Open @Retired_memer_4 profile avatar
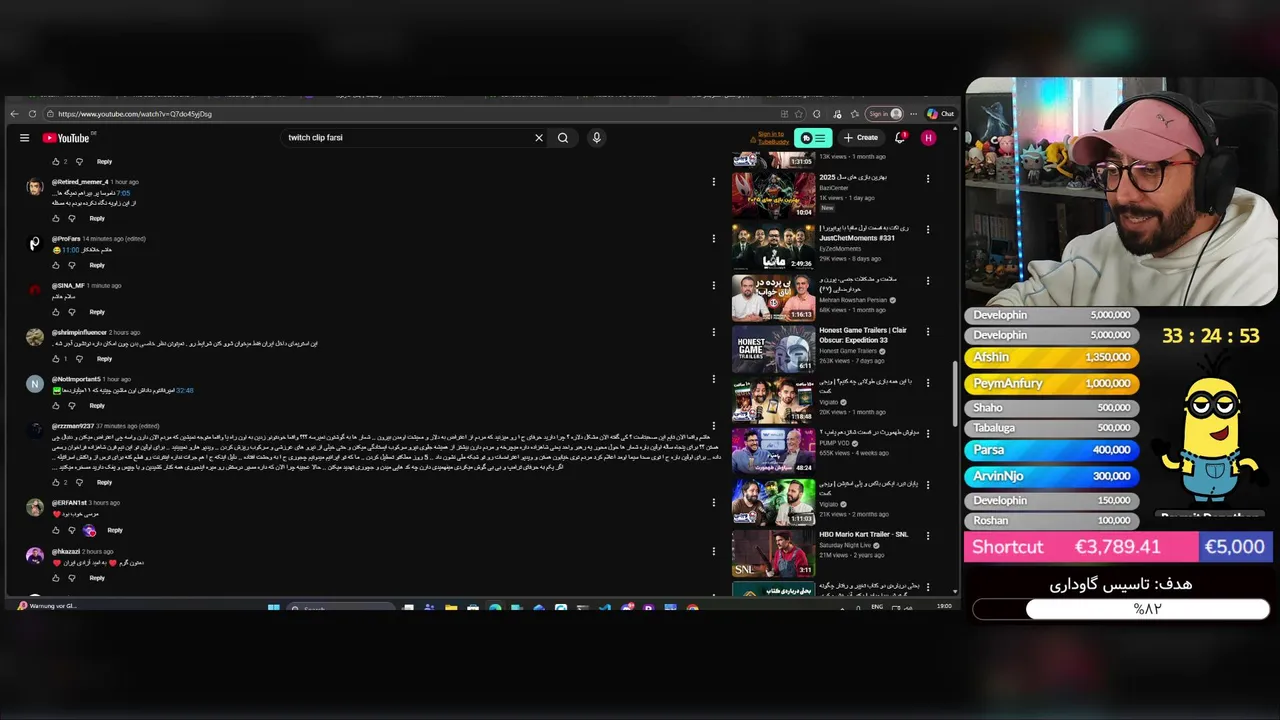Screen dimensions: 1280x720 pos(35,187)
